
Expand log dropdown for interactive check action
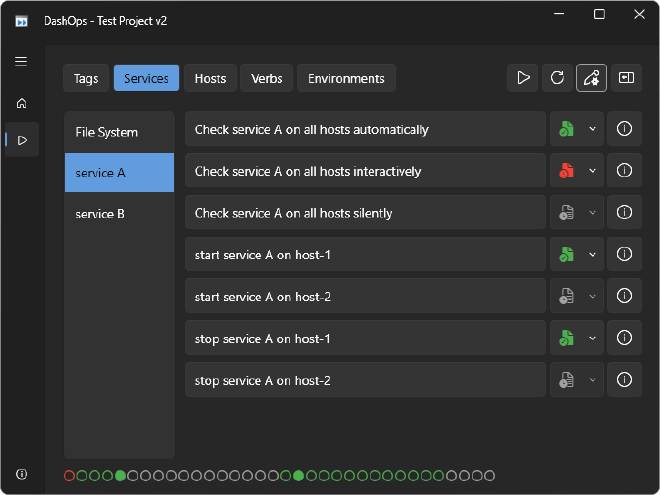592,171
